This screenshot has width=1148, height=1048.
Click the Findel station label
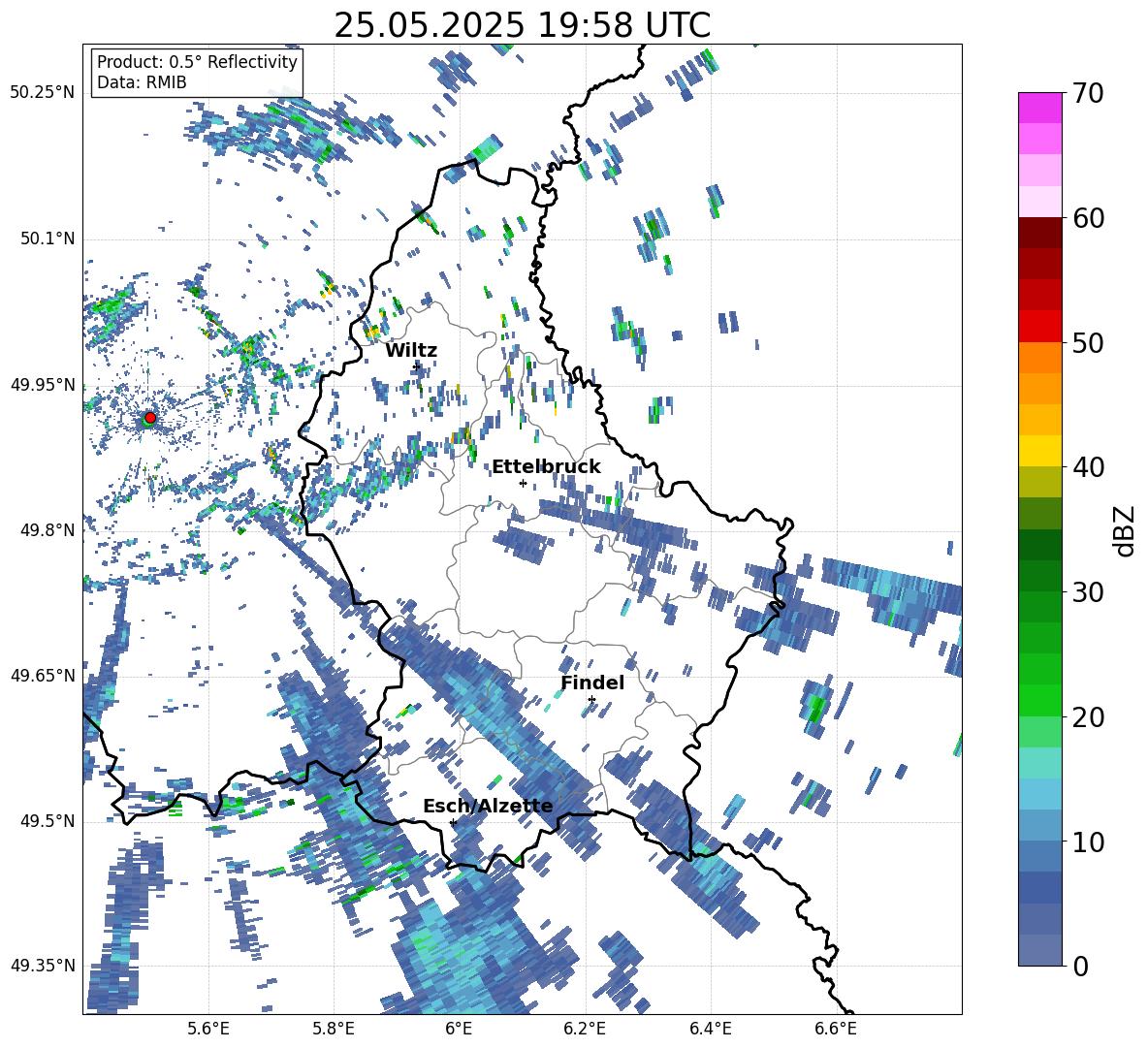(x=592, y=683)
